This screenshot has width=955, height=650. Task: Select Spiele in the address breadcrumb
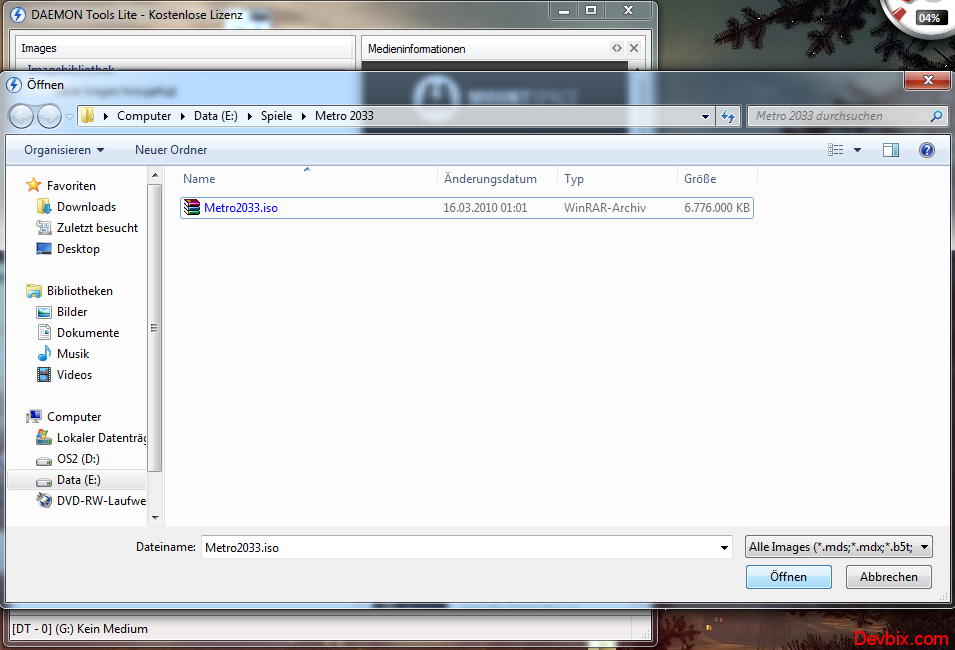point(276,116)
